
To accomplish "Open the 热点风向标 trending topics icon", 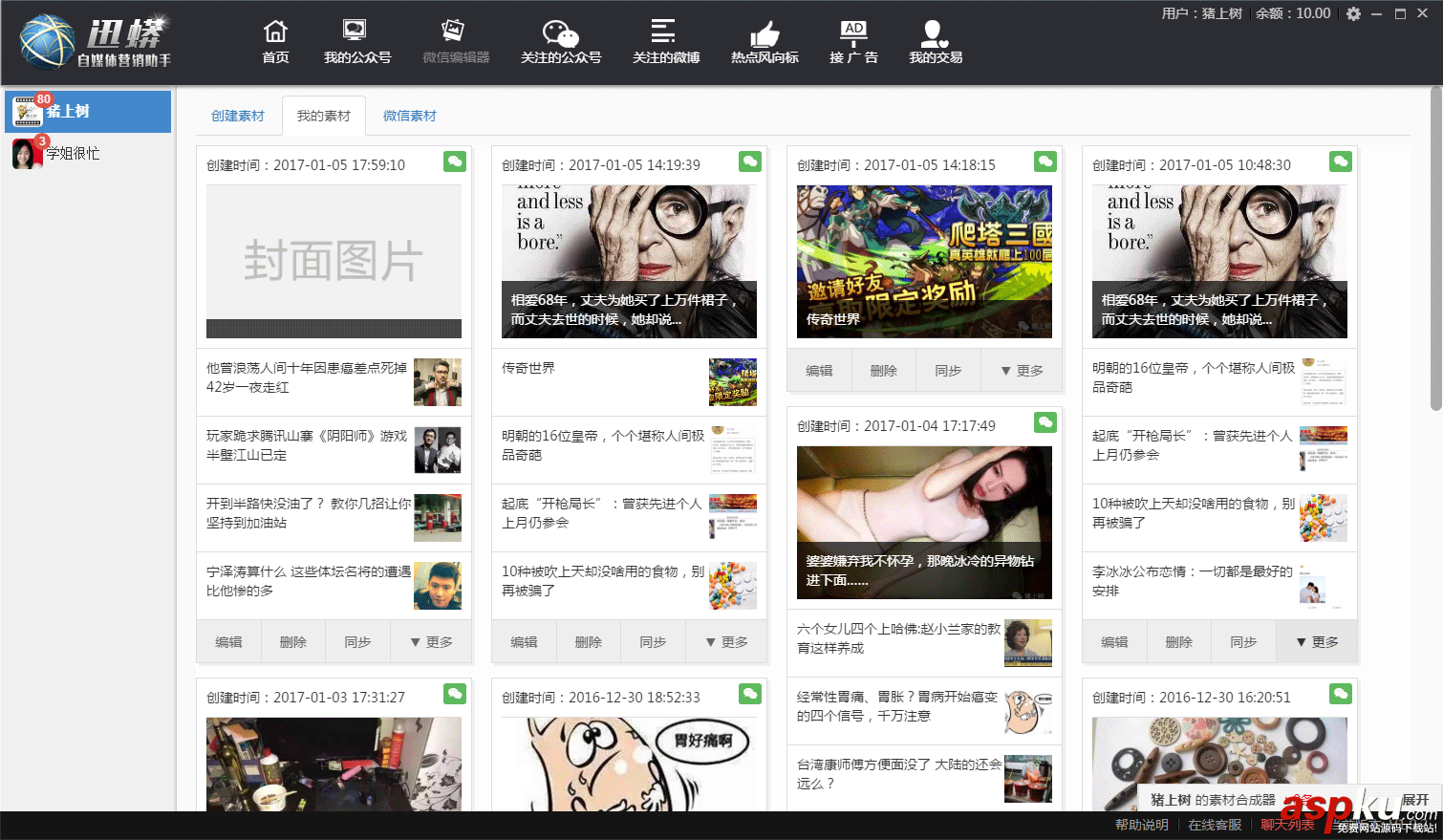I will (x=765, y=40).
